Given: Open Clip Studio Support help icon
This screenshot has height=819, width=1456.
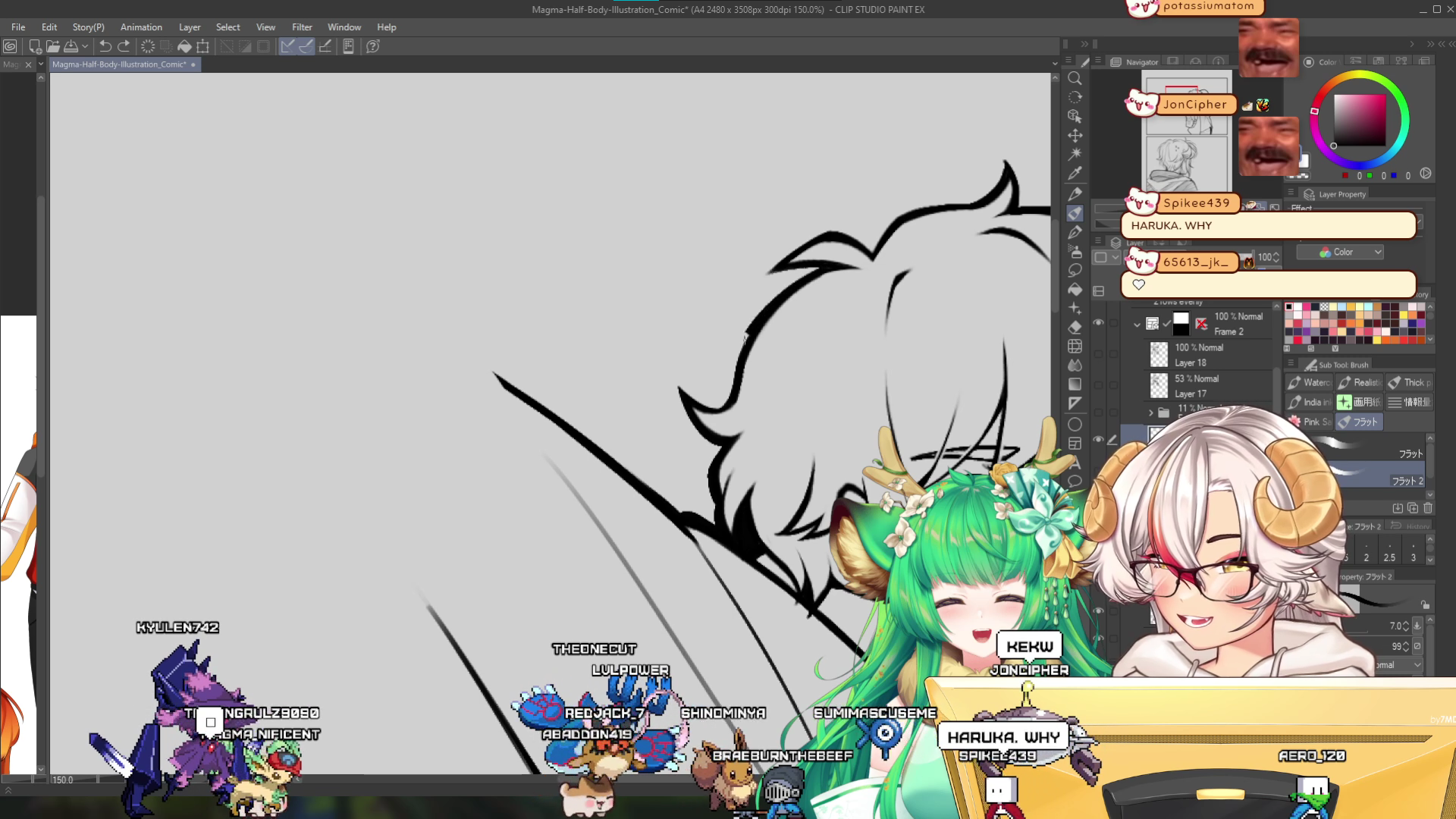Looking at the screenshot, I should 372,46.
